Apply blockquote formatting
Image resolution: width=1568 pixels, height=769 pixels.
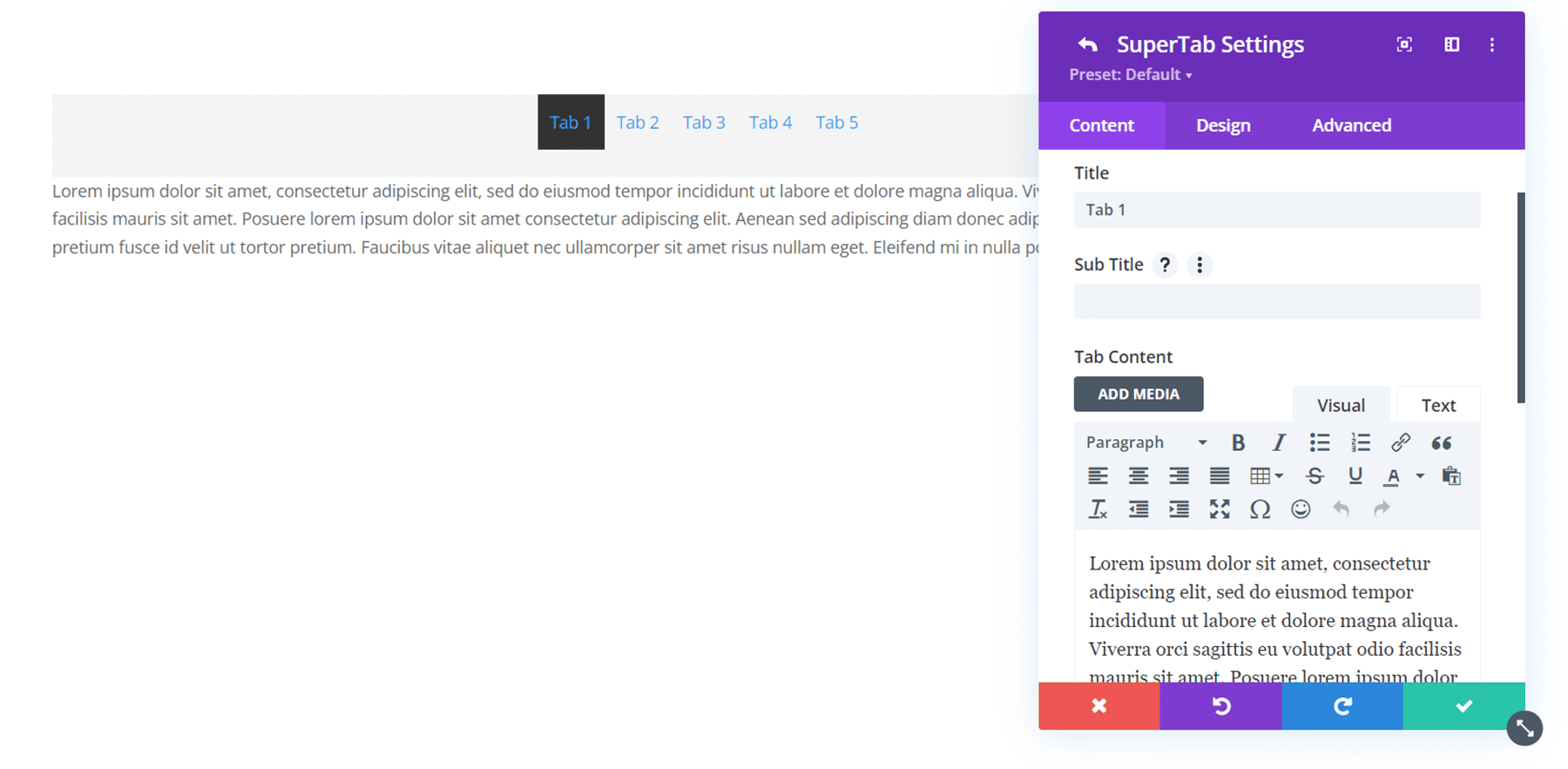(1442, 442)
